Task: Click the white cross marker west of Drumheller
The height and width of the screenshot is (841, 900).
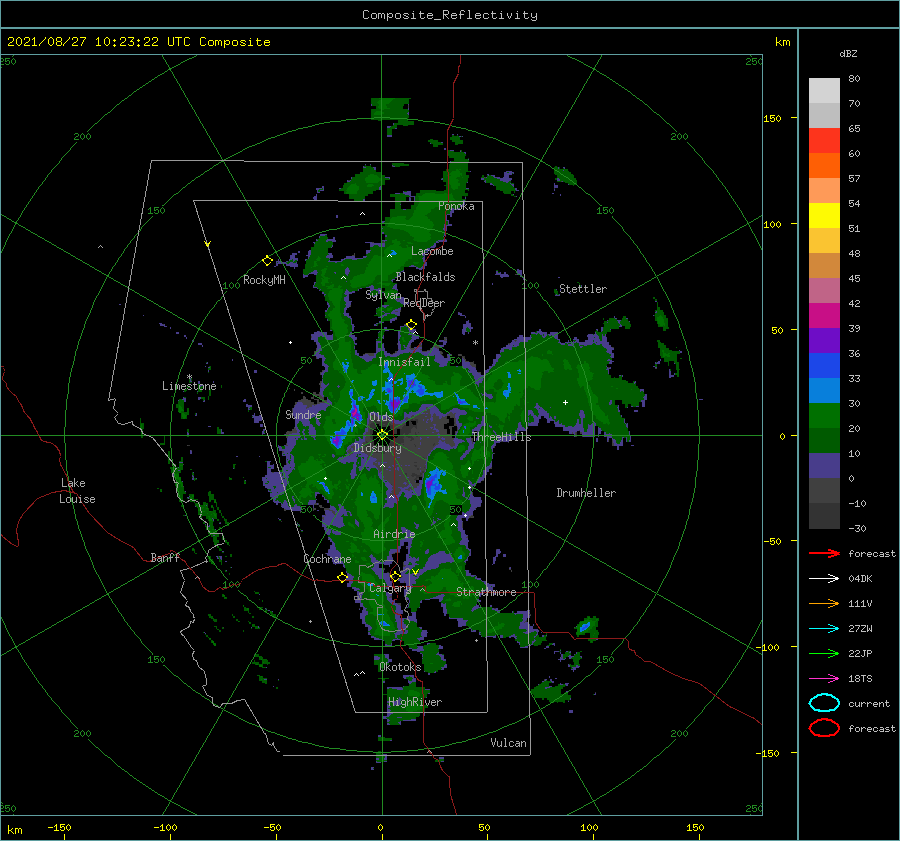Action: [565, 402]
